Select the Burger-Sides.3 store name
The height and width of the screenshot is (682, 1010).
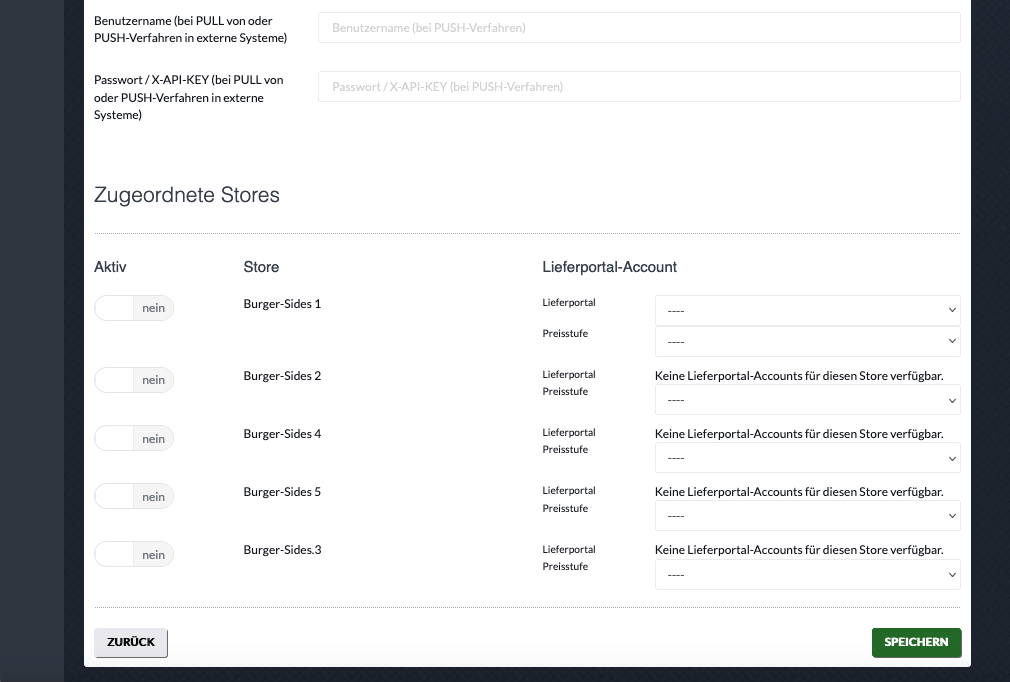pyautogui.click(x=282, y=550)
